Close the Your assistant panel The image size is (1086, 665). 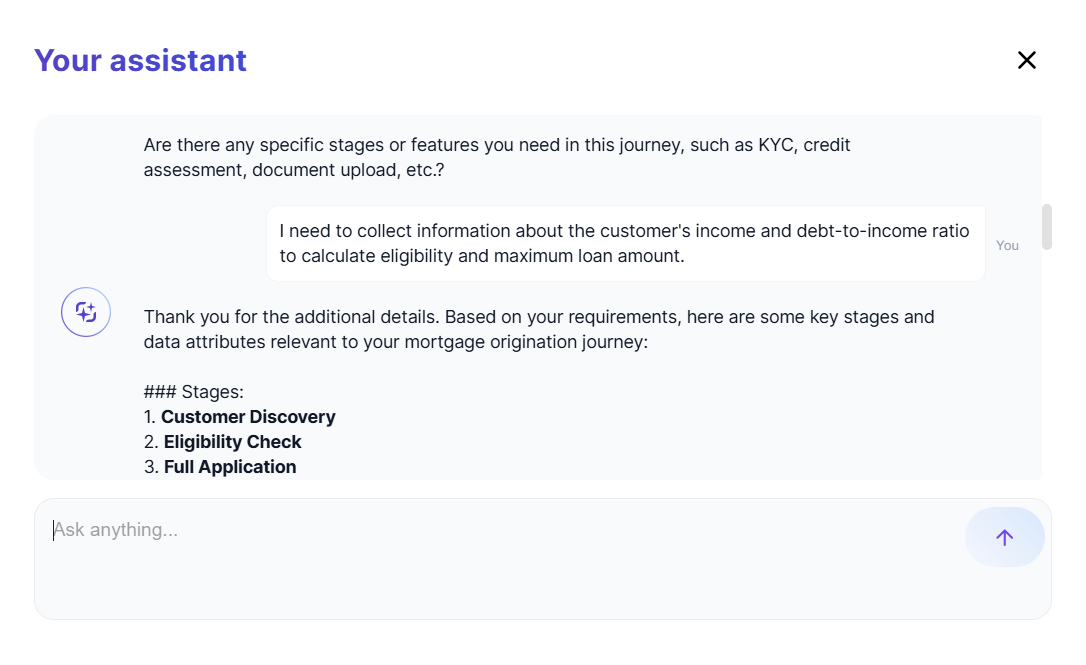[1026, 60]
